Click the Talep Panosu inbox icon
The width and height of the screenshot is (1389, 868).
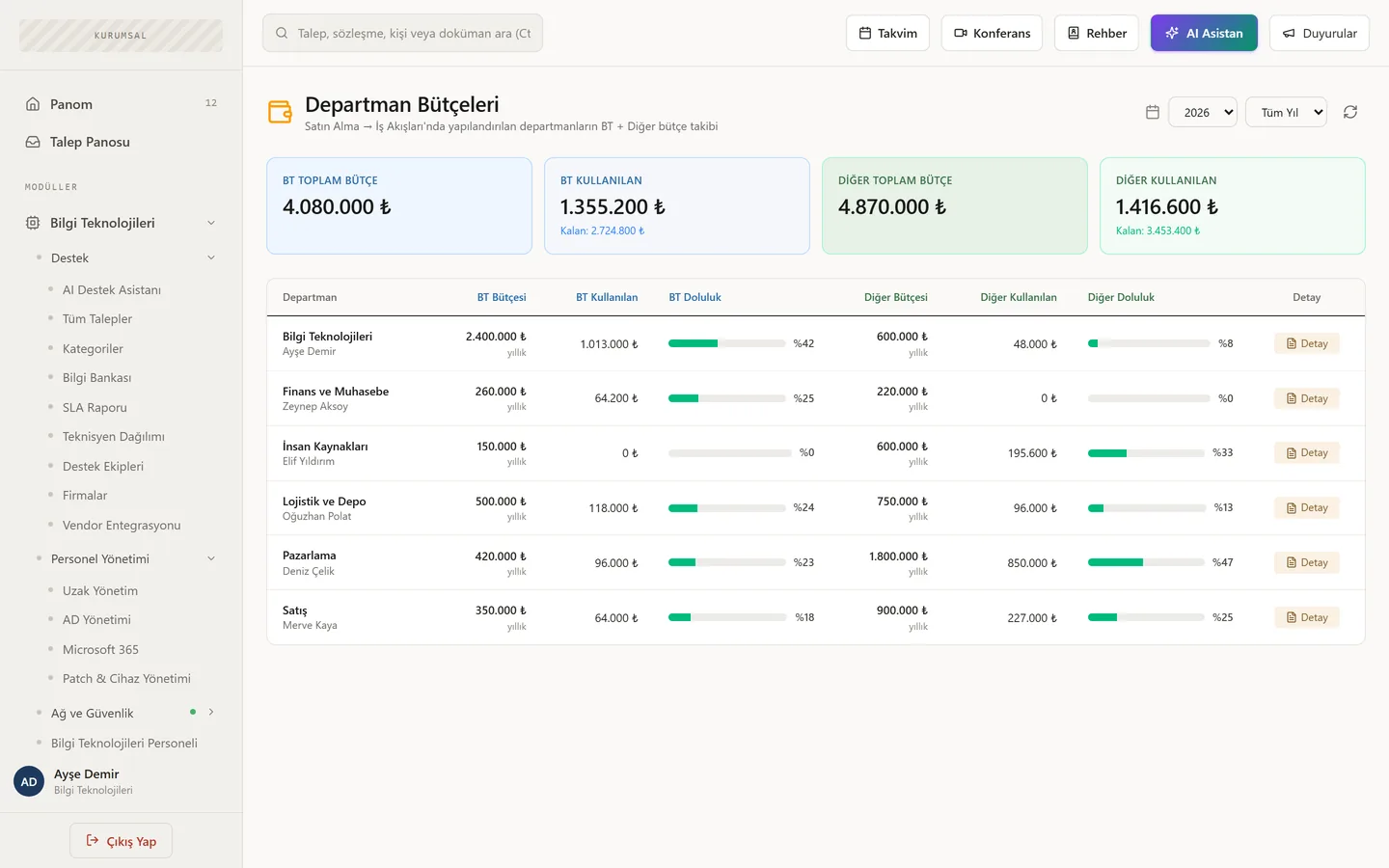(x=33, y=142)
